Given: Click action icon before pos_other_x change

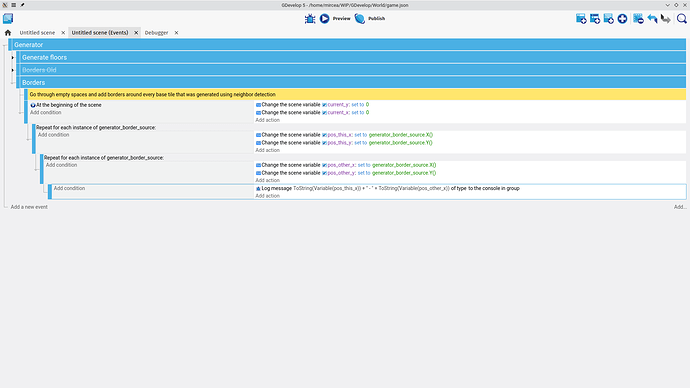Looking at the screenshot, I should [x=258, y=165].
